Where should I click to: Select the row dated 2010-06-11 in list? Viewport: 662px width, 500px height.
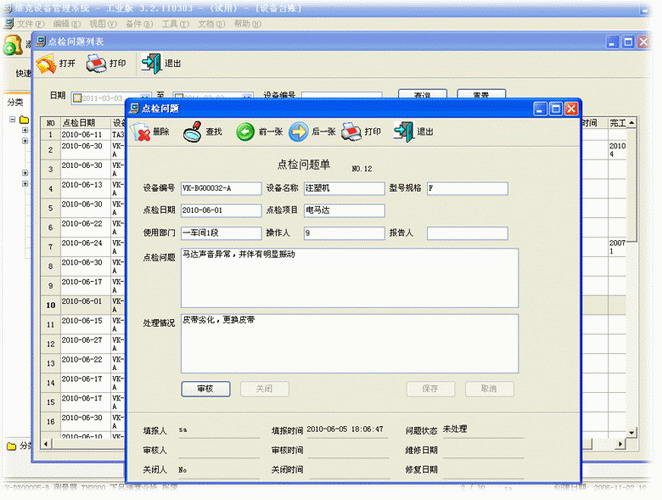pos(82,133)
